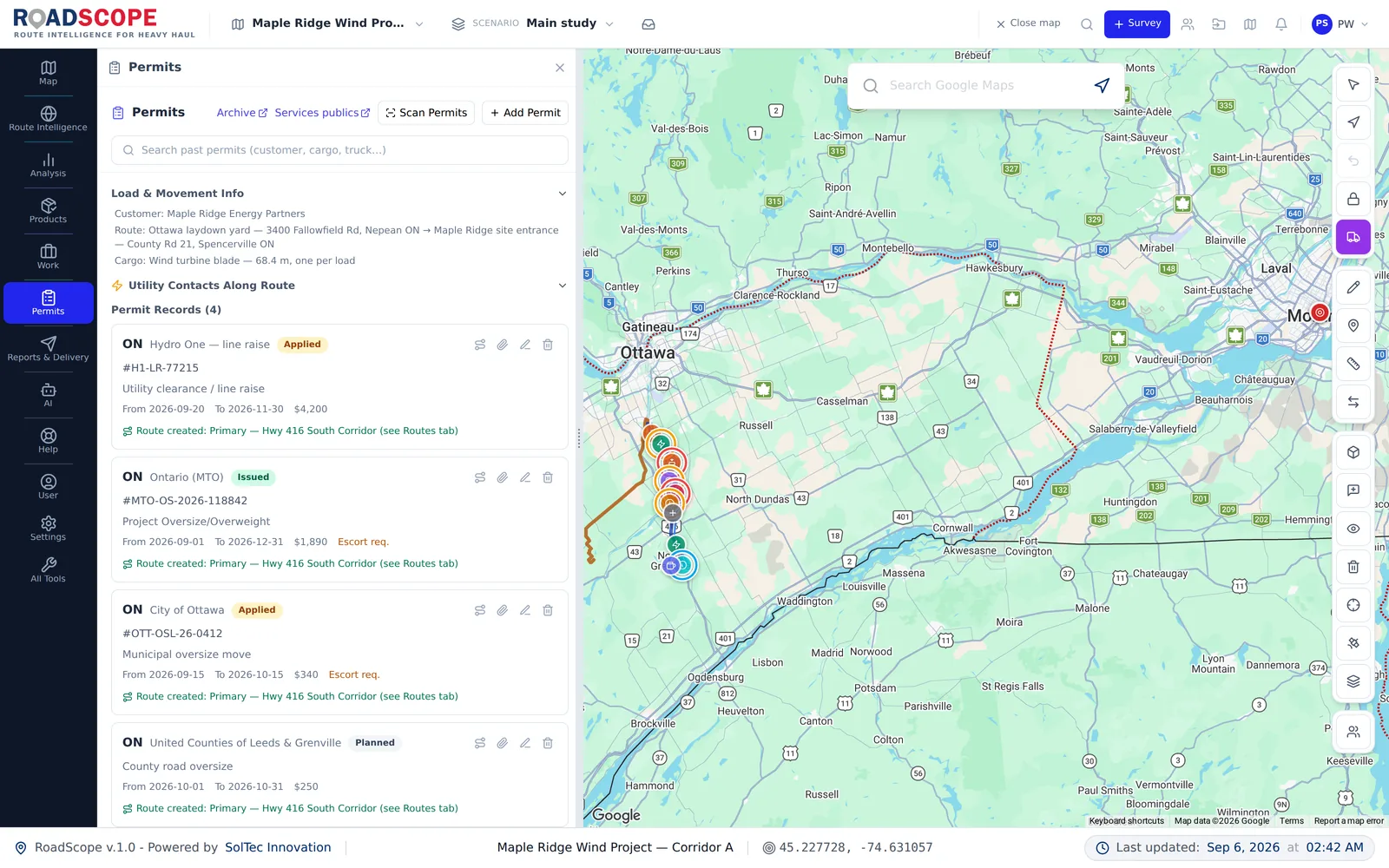Open route options for Leeds & Grenville permit
Image resolution: width=1389 pixels, height=868 pixels.
click(x=480, y=743)
